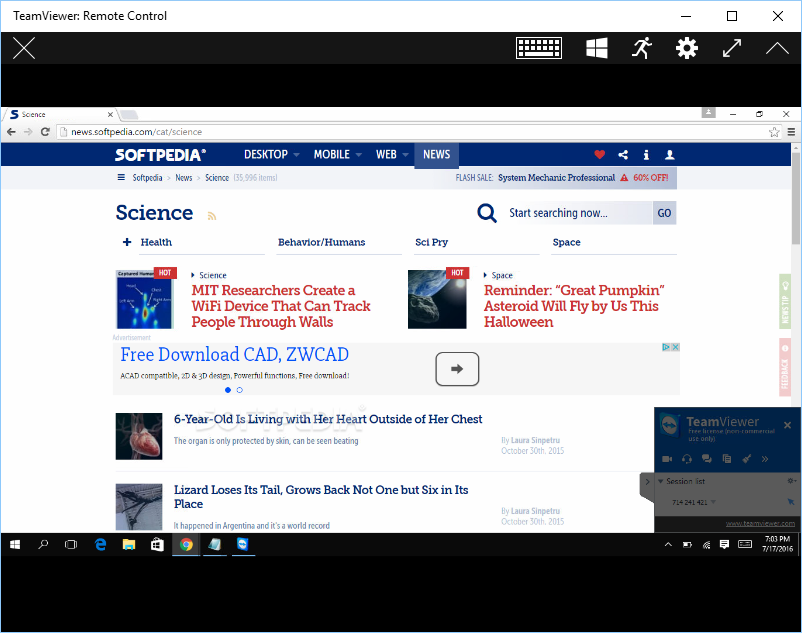Open session ID 714 241 421 dropdown

point(714,502)
